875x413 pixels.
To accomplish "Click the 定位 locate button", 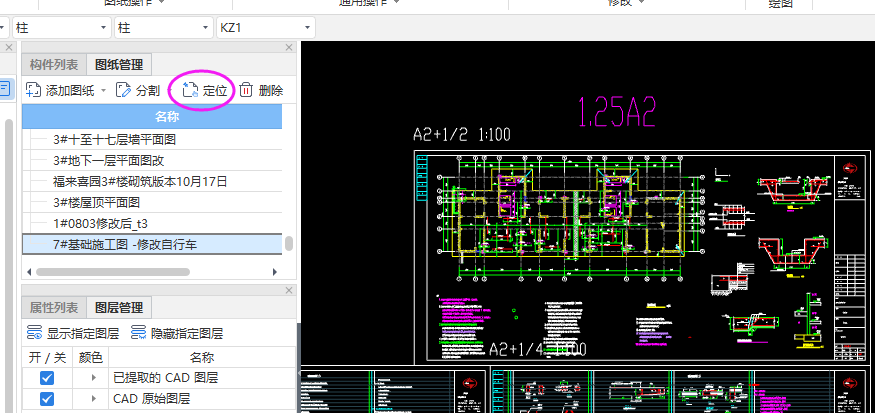I will (205, 90).
